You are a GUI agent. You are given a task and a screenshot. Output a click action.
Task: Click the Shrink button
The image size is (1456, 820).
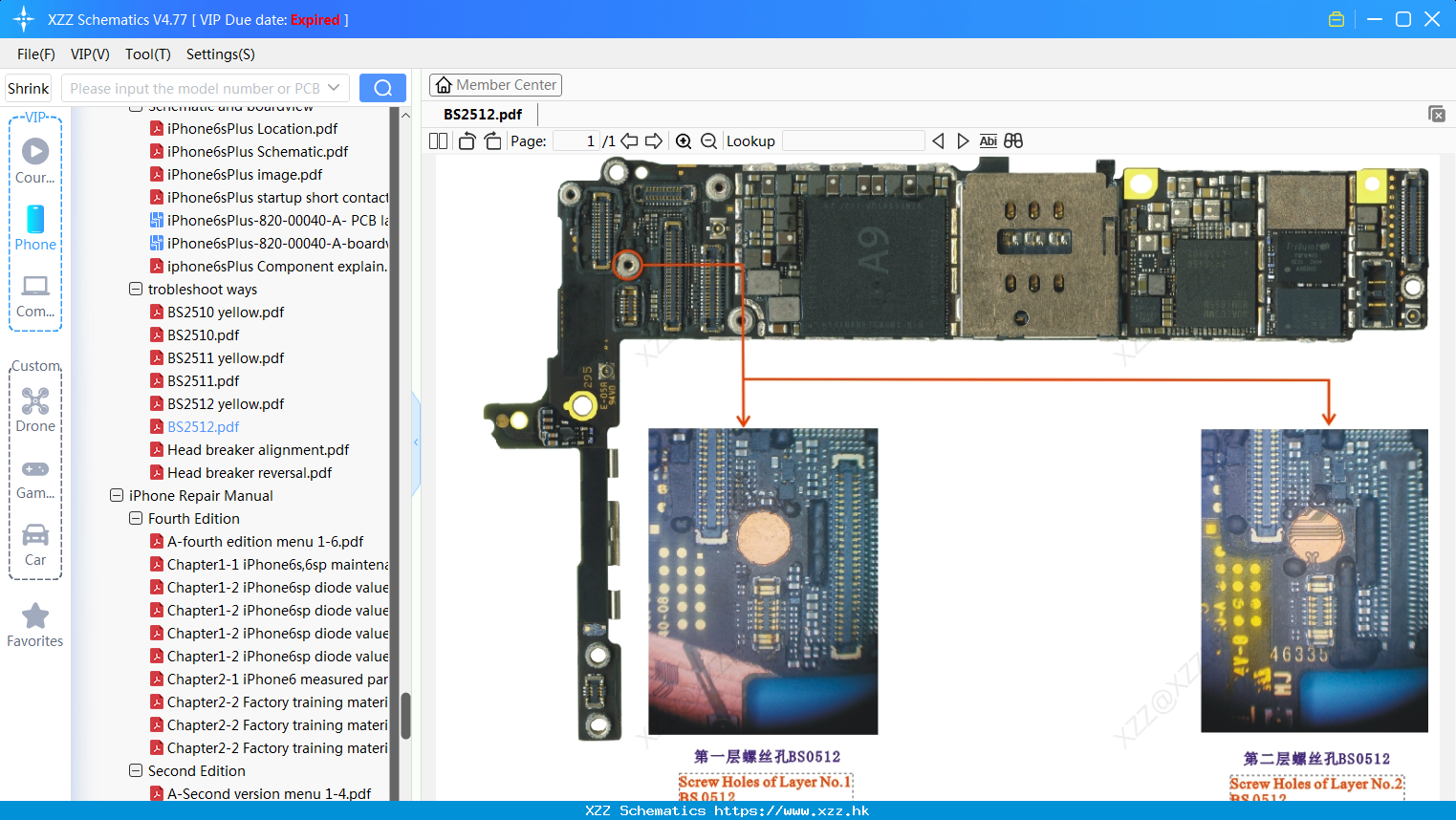click(29, 88)
